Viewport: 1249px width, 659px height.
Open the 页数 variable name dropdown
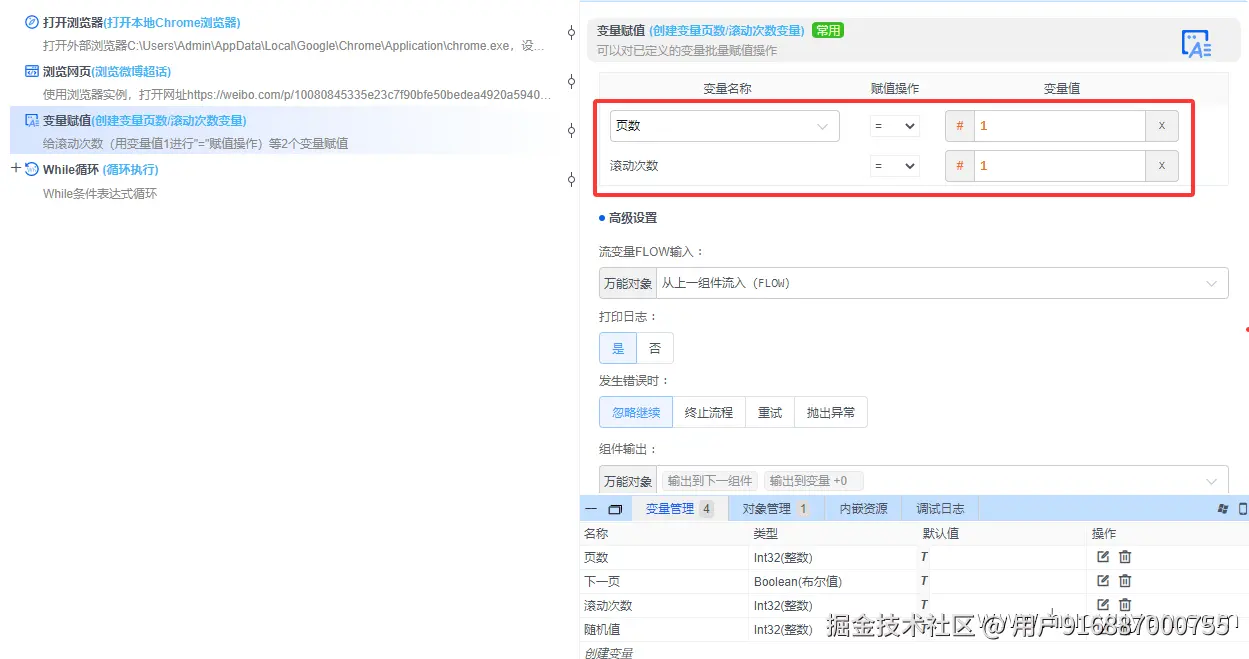[x=725, y=126]
